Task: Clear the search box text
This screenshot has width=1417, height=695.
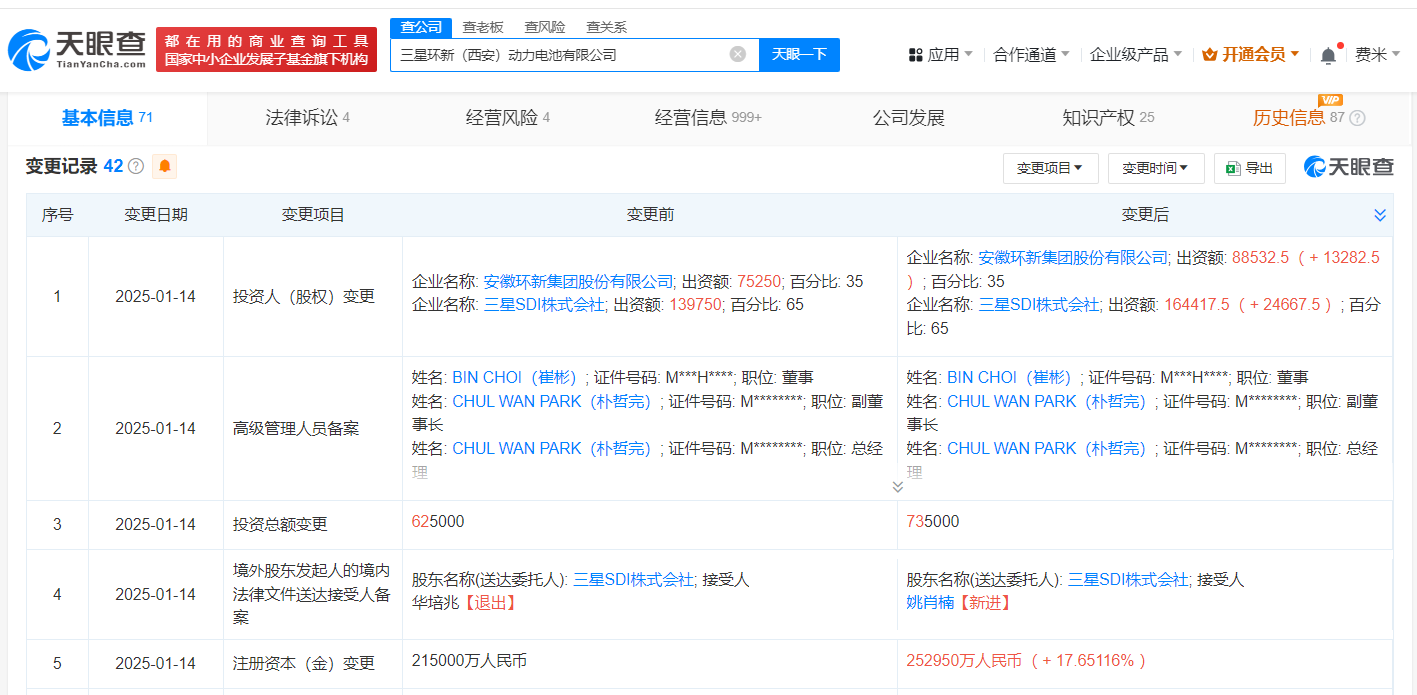Action: pyautogui.click(x=738, y=54)
